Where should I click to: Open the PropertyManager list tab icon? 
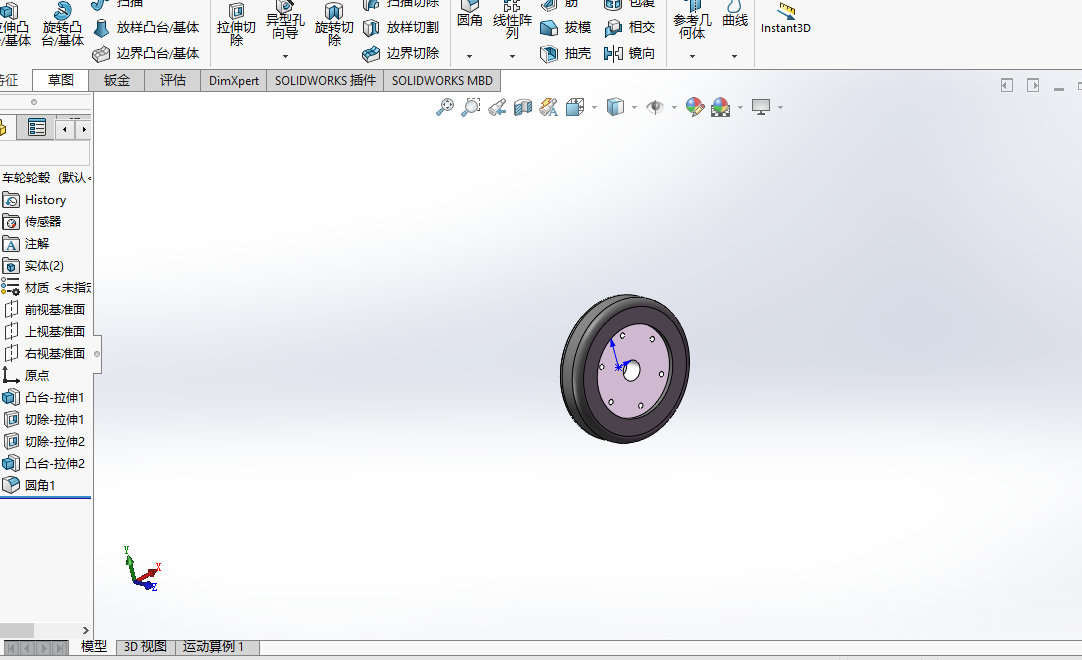click(37, 128)
